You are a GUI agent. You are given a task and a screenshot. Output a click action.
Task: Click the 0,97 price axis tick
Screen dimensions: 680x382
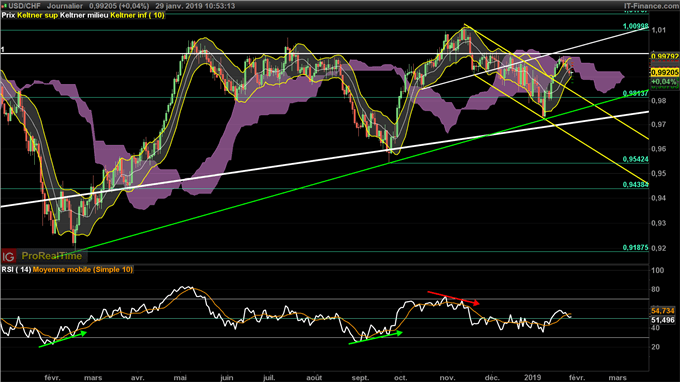[659, 124]
